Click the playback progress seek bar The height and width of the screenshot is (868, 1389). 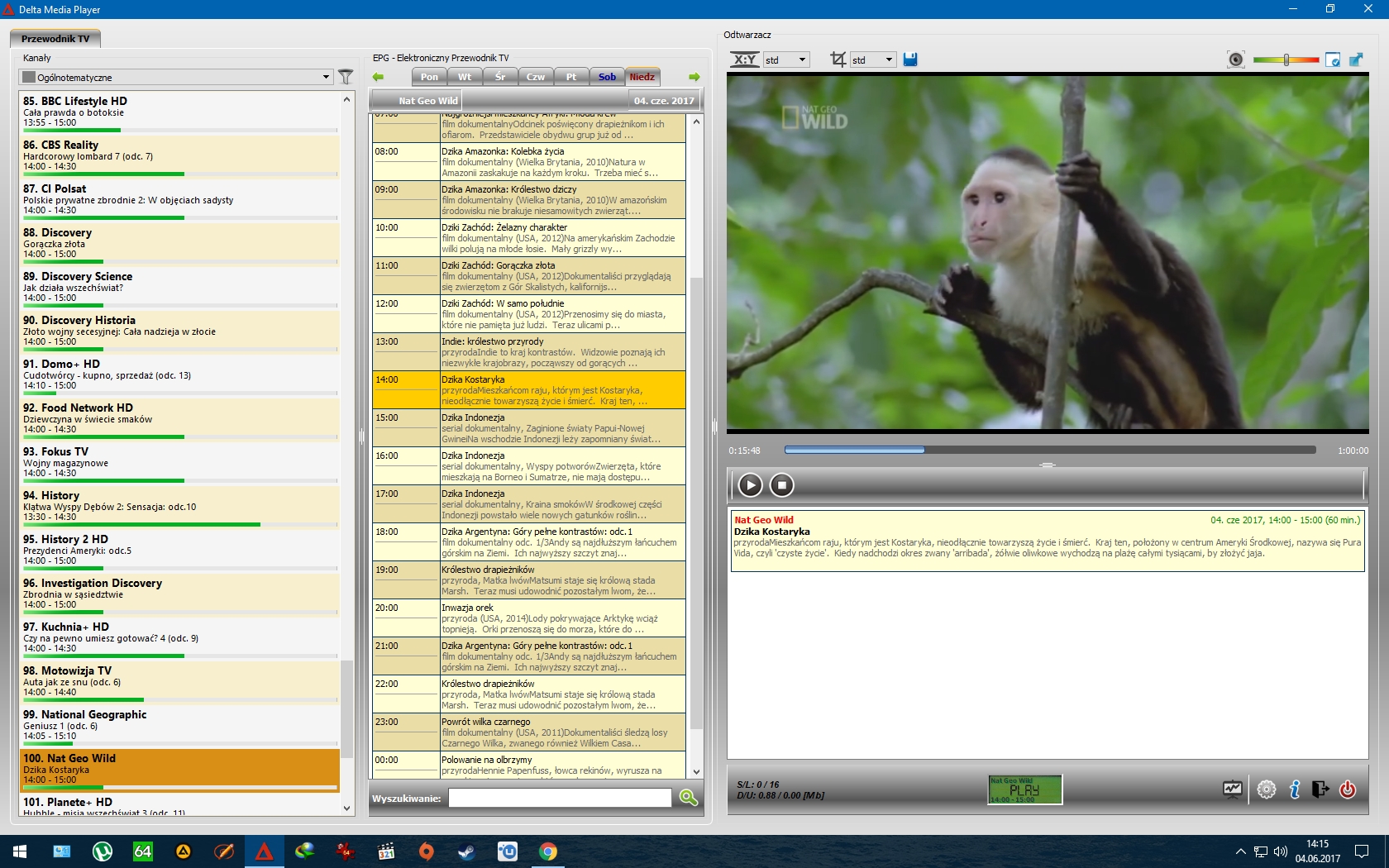pos(1049,451)
